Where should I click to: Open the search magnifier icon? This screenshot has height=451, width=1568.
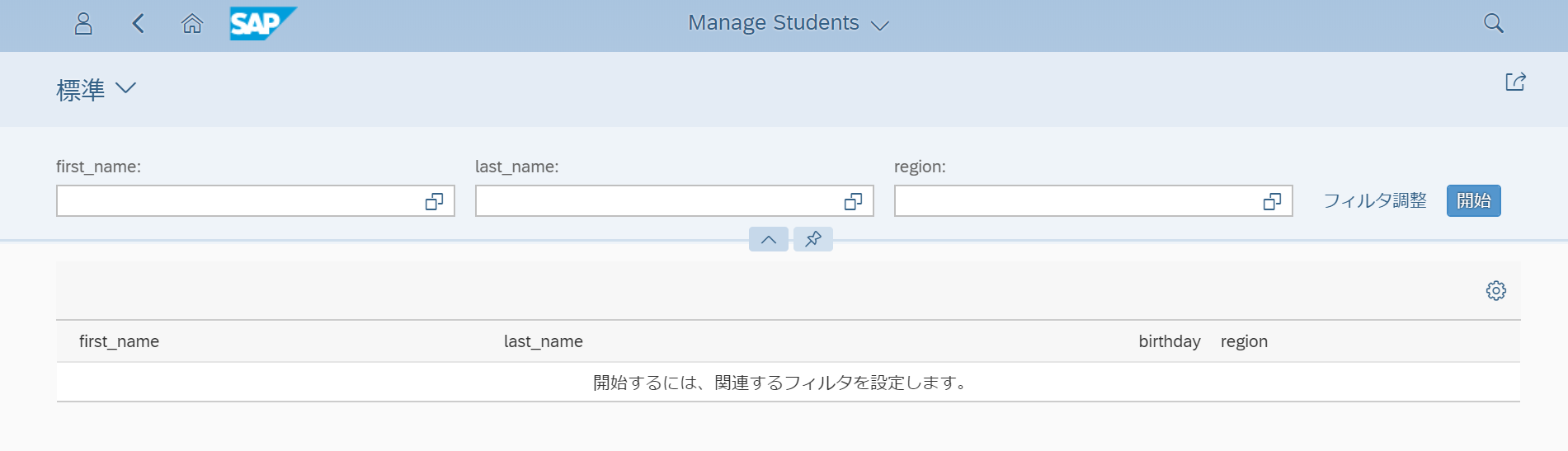(1493, 24)
